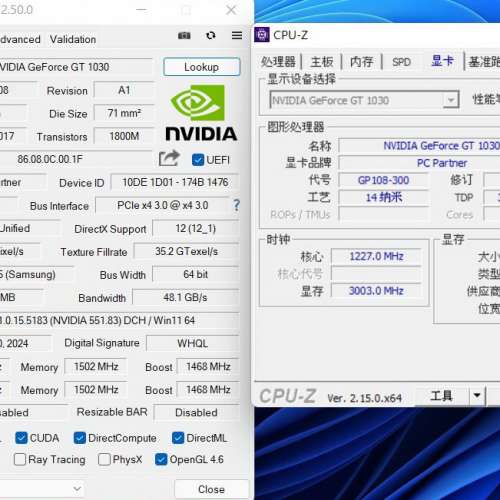Click the Lookup button
The image size is (500, 500).
pos(201,67)
